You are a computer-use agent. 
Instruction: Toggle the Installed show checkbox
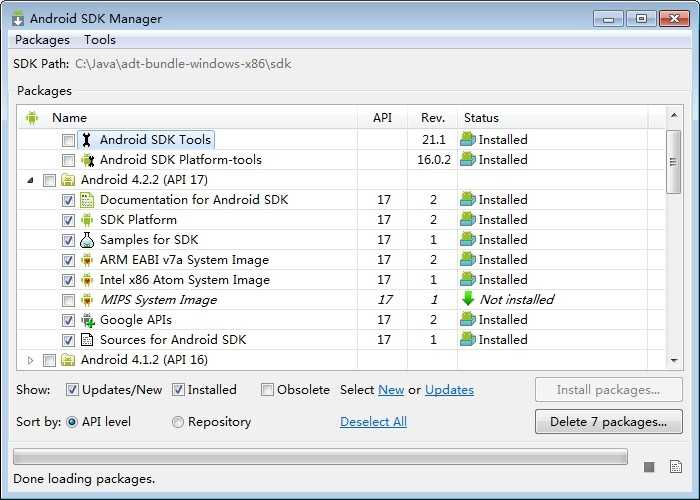178,390
